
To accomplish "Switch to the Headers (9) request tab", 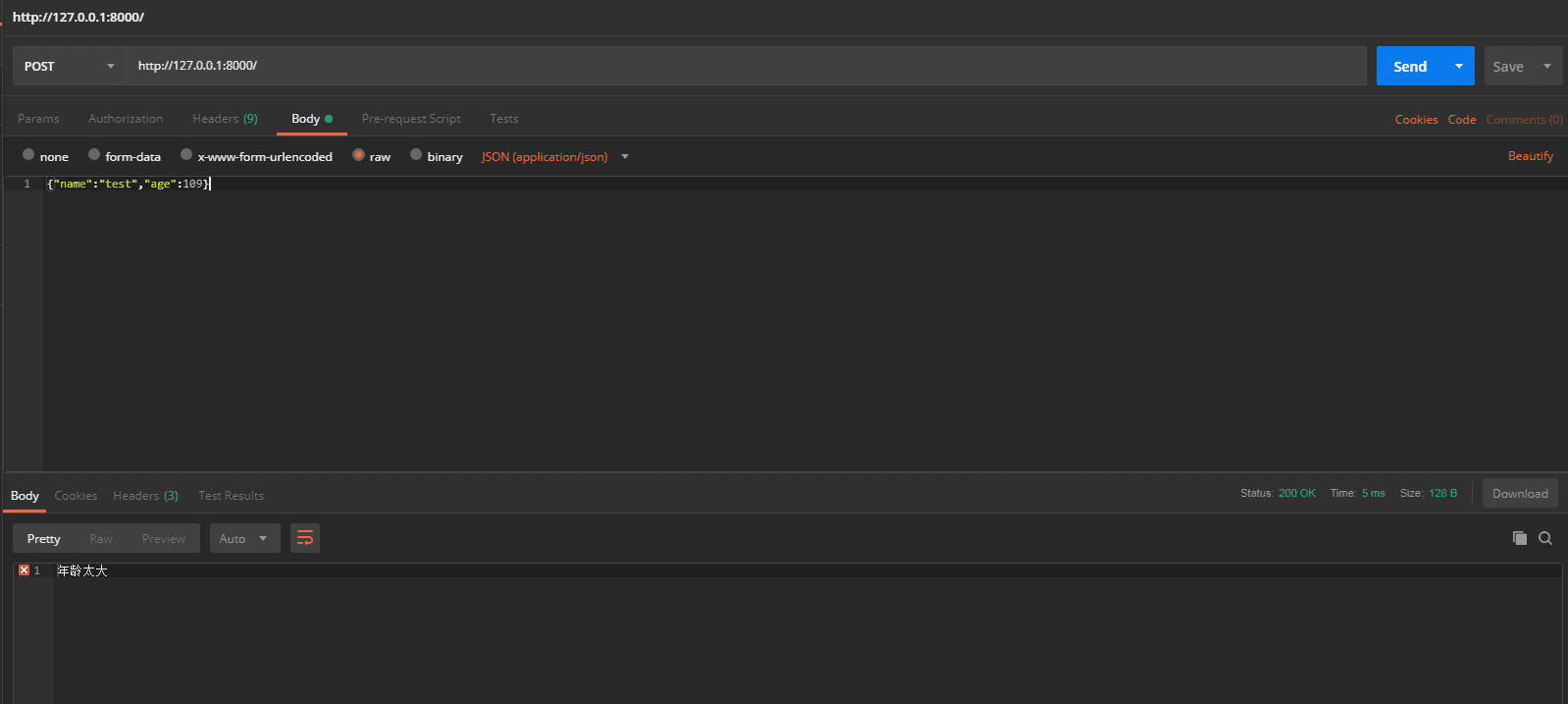I will coord(225,119).
